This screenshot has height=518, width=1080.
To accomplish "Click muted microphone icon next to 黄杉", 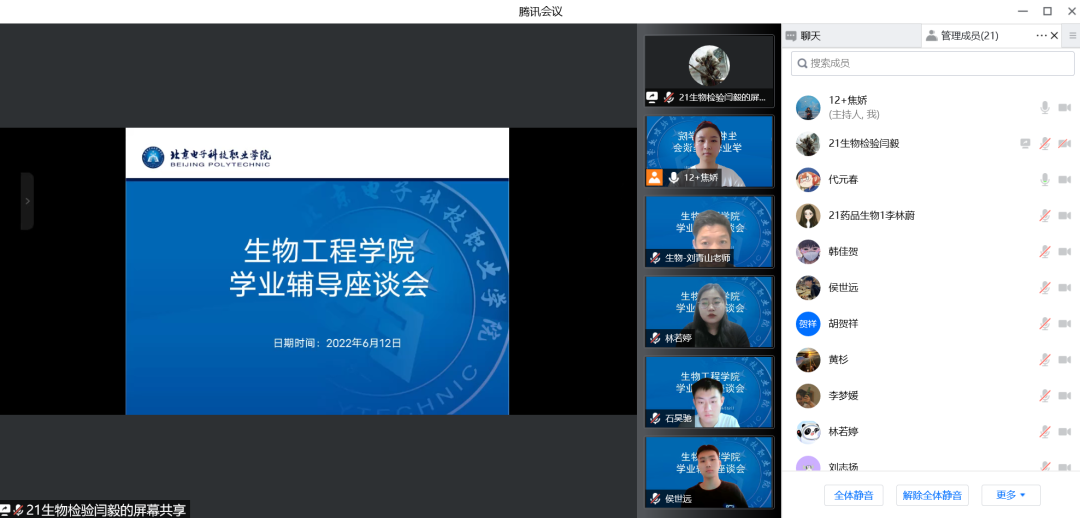I will [x=1045, y=359].
